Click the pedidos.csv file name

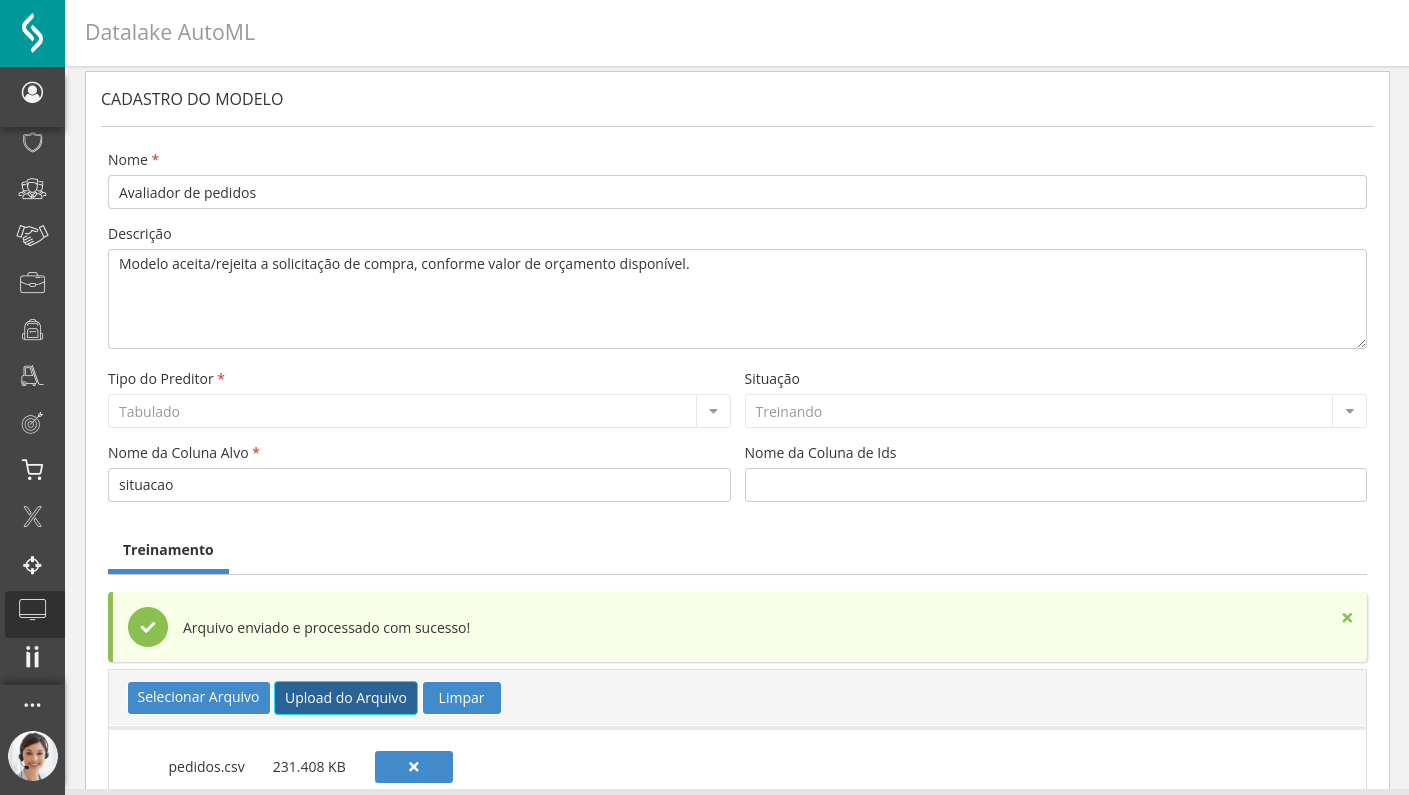207,767
